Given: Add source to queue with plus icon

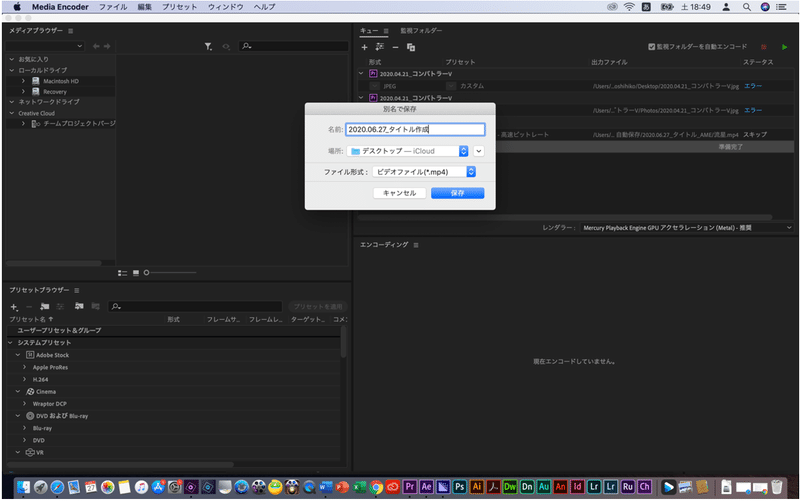Looking at the screenshot, I should [x=364, y=47].
